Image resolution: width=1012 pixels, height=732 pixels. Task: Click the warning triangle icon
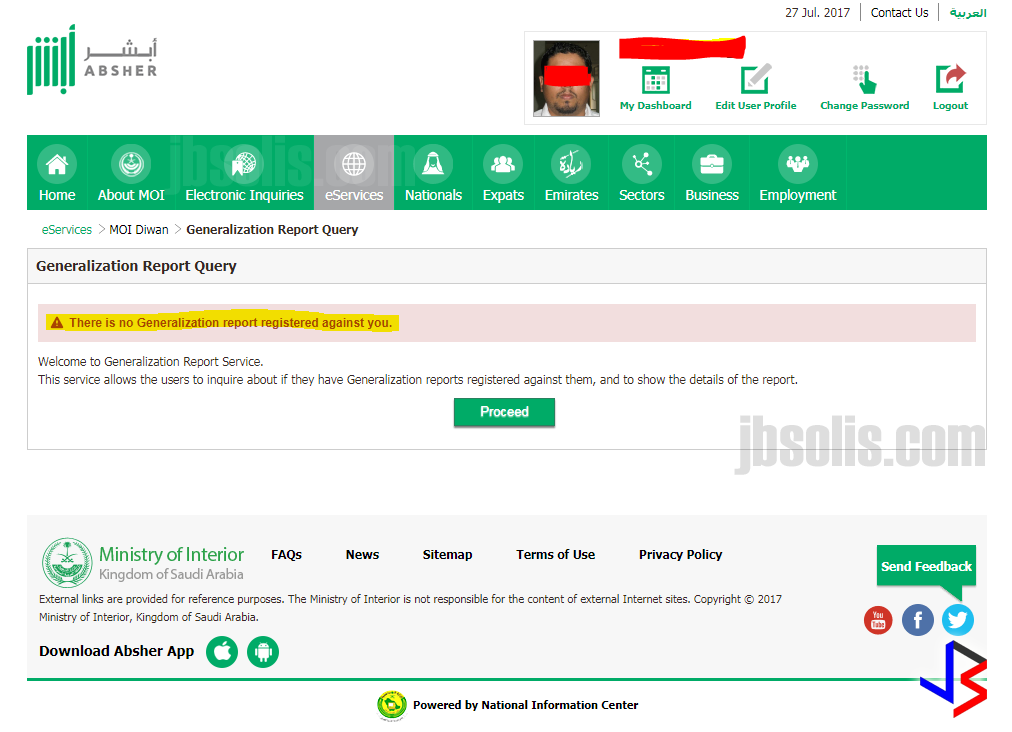click(57, 323)
